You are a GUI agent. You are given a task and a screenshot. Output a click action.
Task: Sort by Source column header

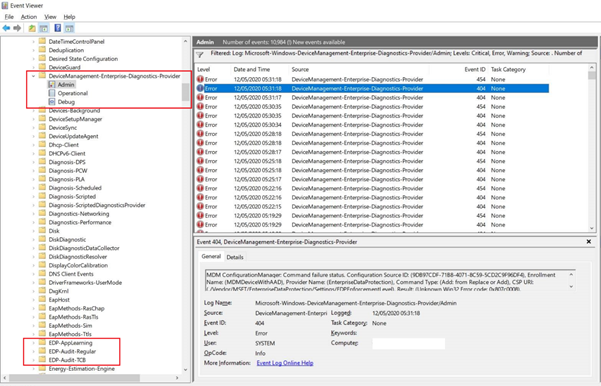(x=359, y=69)
